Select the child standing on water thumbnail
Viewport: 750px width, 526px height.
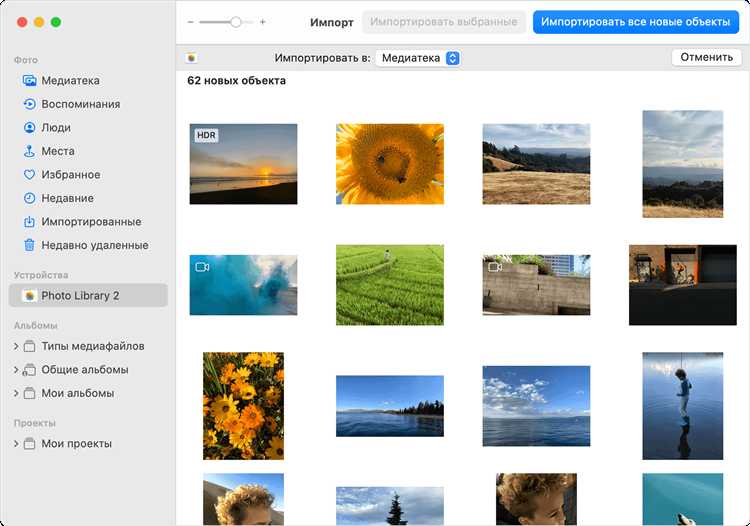(683, 406)
